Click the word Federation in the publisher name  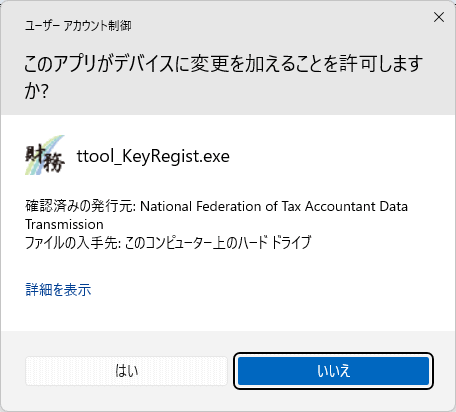[x=228, y=206]
